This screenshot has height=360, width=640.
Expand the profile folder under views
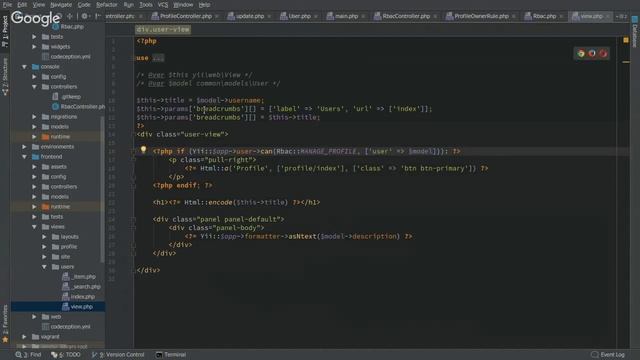pyautogui.click(x=44, y=247)
